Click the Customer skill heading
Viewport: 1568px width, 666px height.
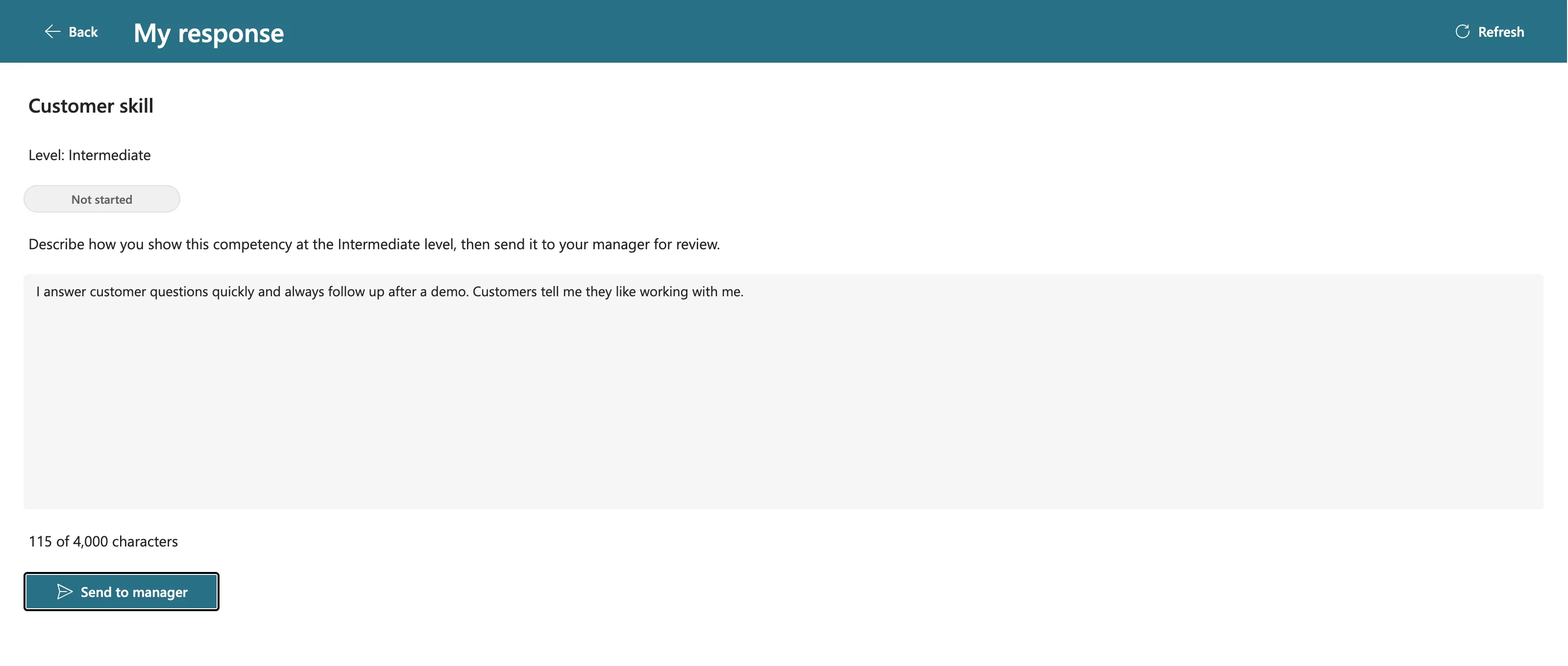tap(91, 106)
